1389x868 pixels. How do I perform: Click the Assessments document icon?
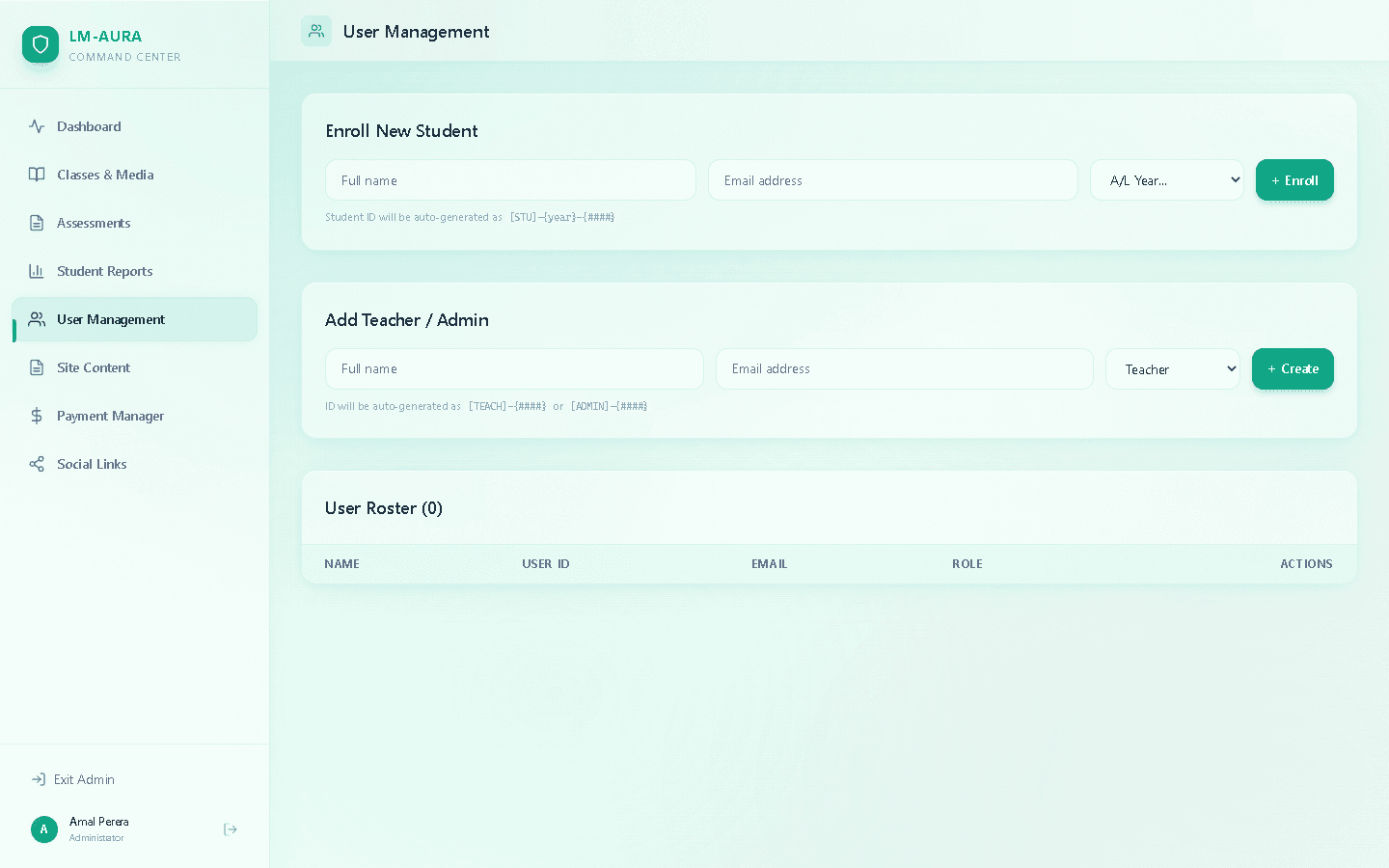click(x=37, y=223)
